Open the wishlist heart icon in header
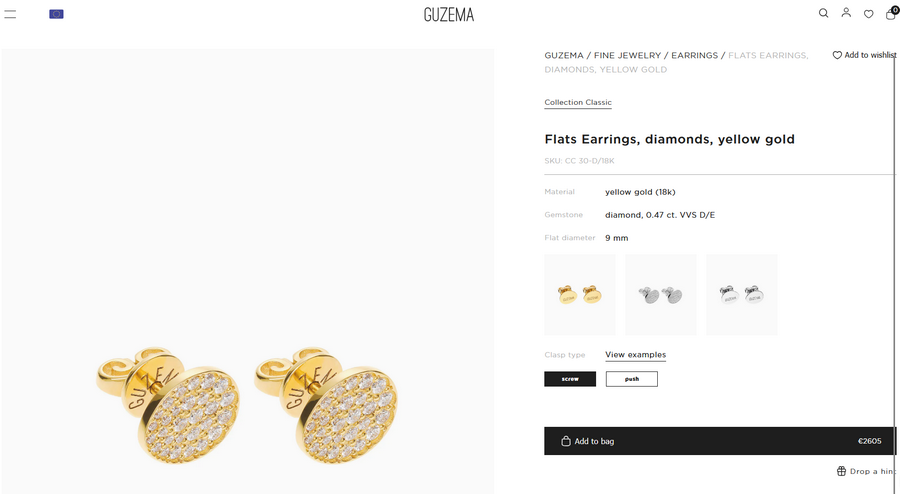This screenshot has height=494, width=900. click(868, 14)
